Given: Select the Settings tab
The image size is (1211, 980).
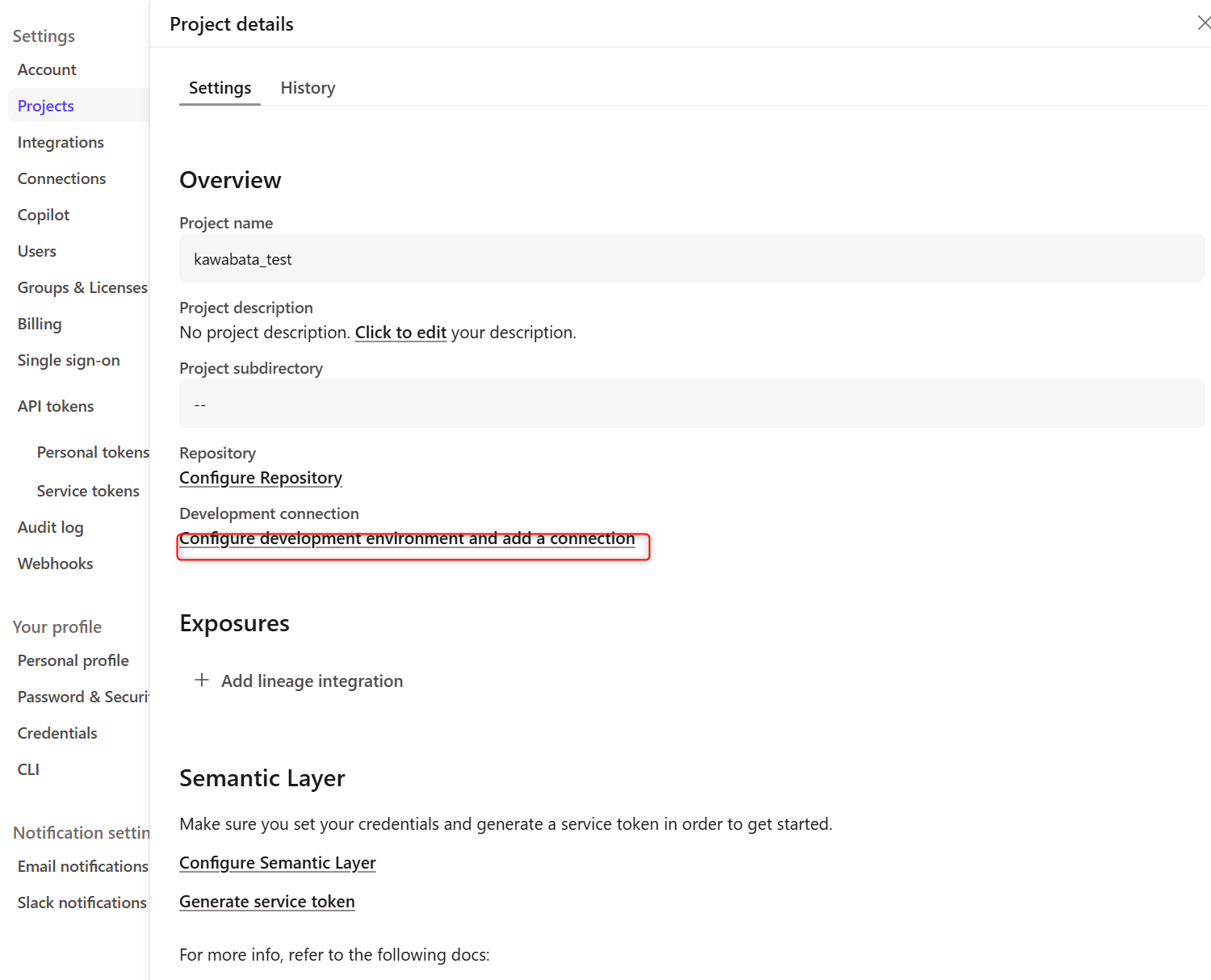Looking at the screenshot, I should coord(220,88).
